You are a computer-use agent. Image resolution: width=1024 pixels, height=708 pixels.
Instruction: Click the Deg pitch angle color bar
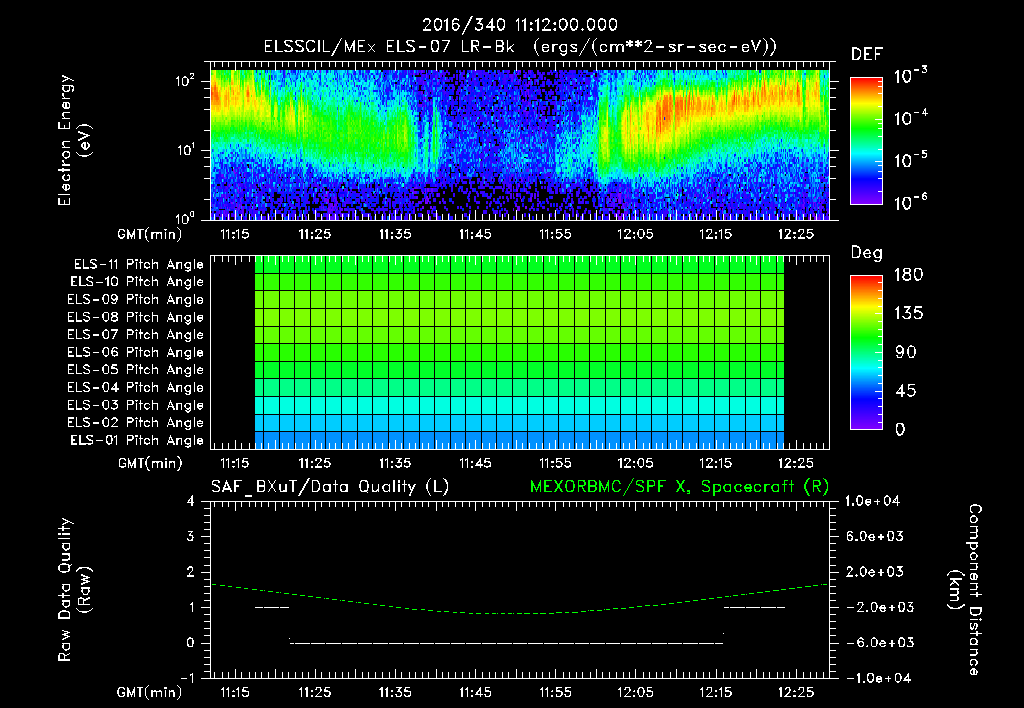coord(866,352)
